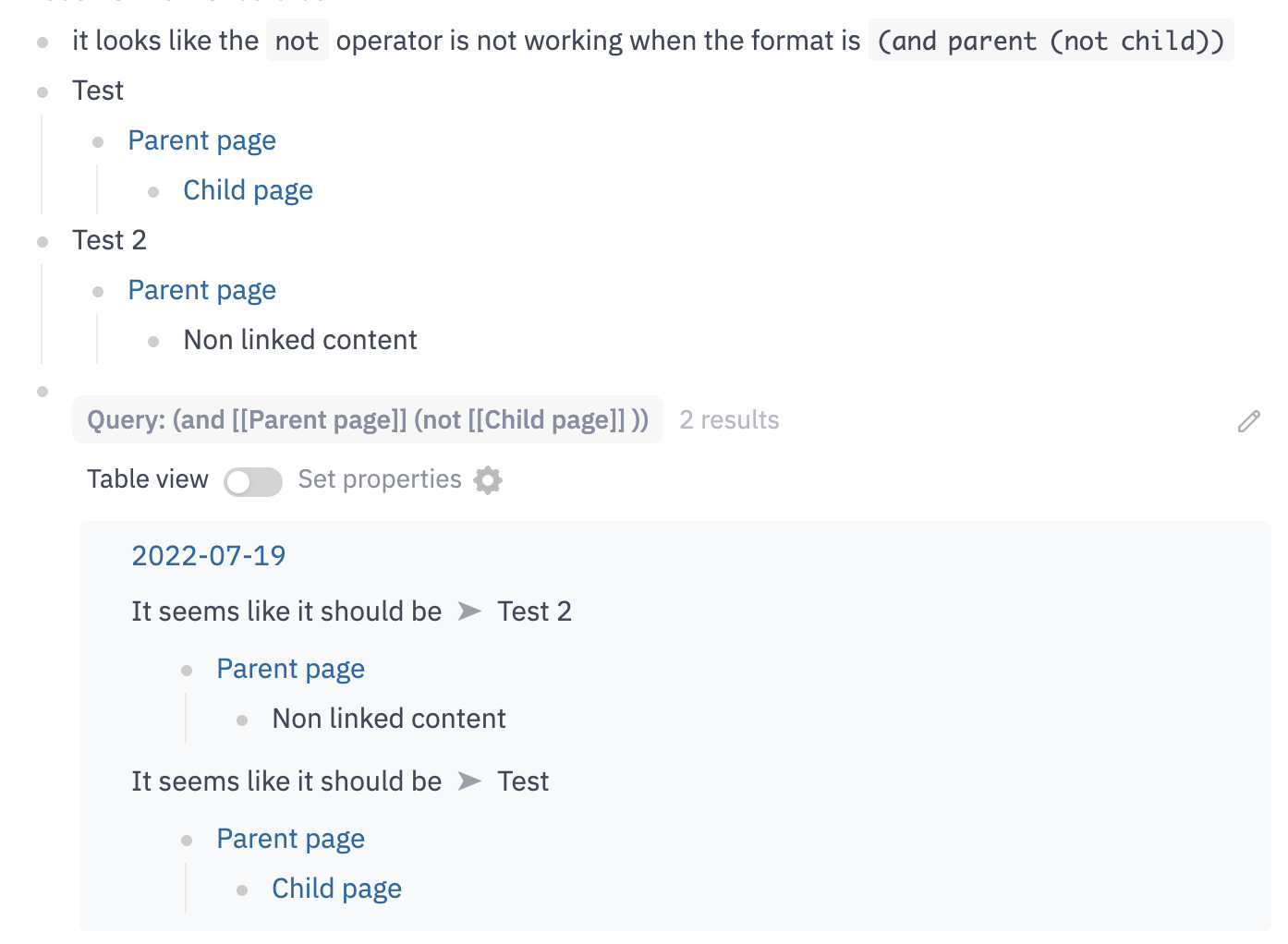This screenshot has width=1288, height=944.
Task: Open the Parent page link under Test 2
Action: point(201,290)
